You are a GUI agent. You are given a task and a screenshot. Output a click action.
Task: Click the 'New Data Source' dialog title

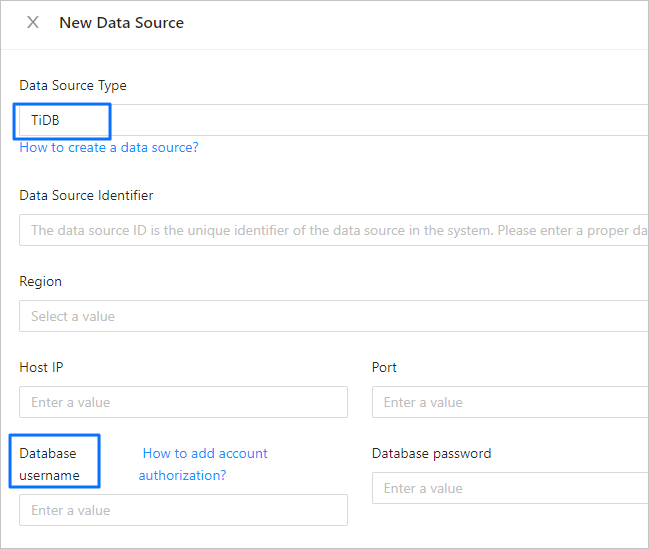tap(121, 22)
